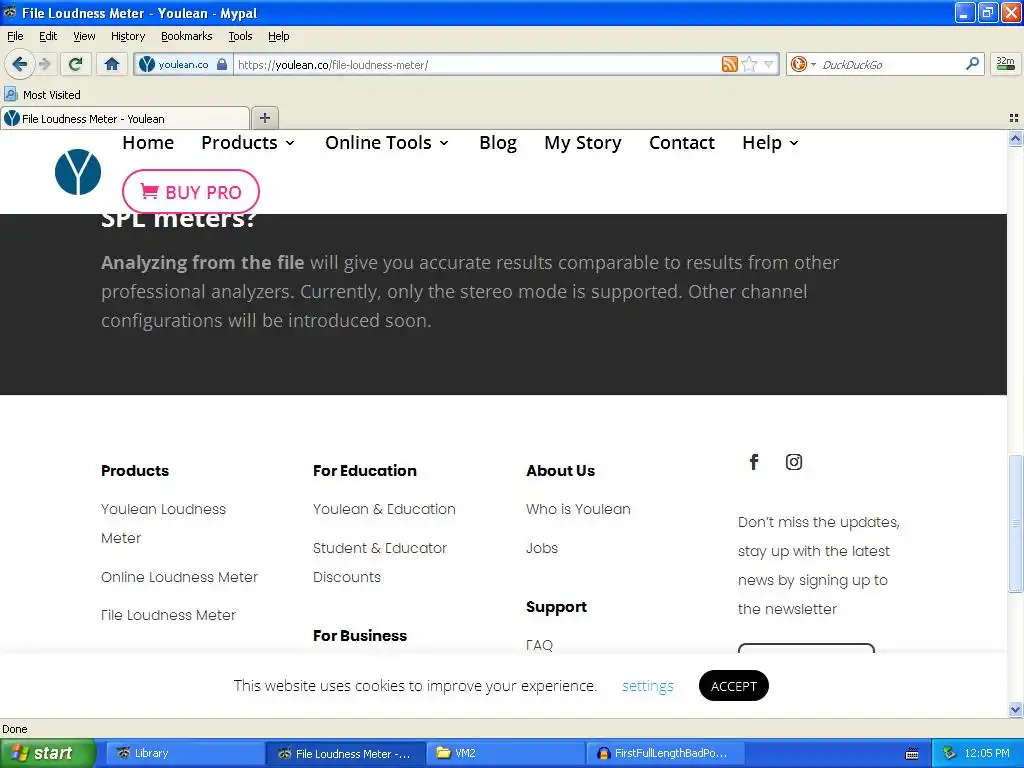Click the shopping cart BUY PRO button

click(191, 192)
